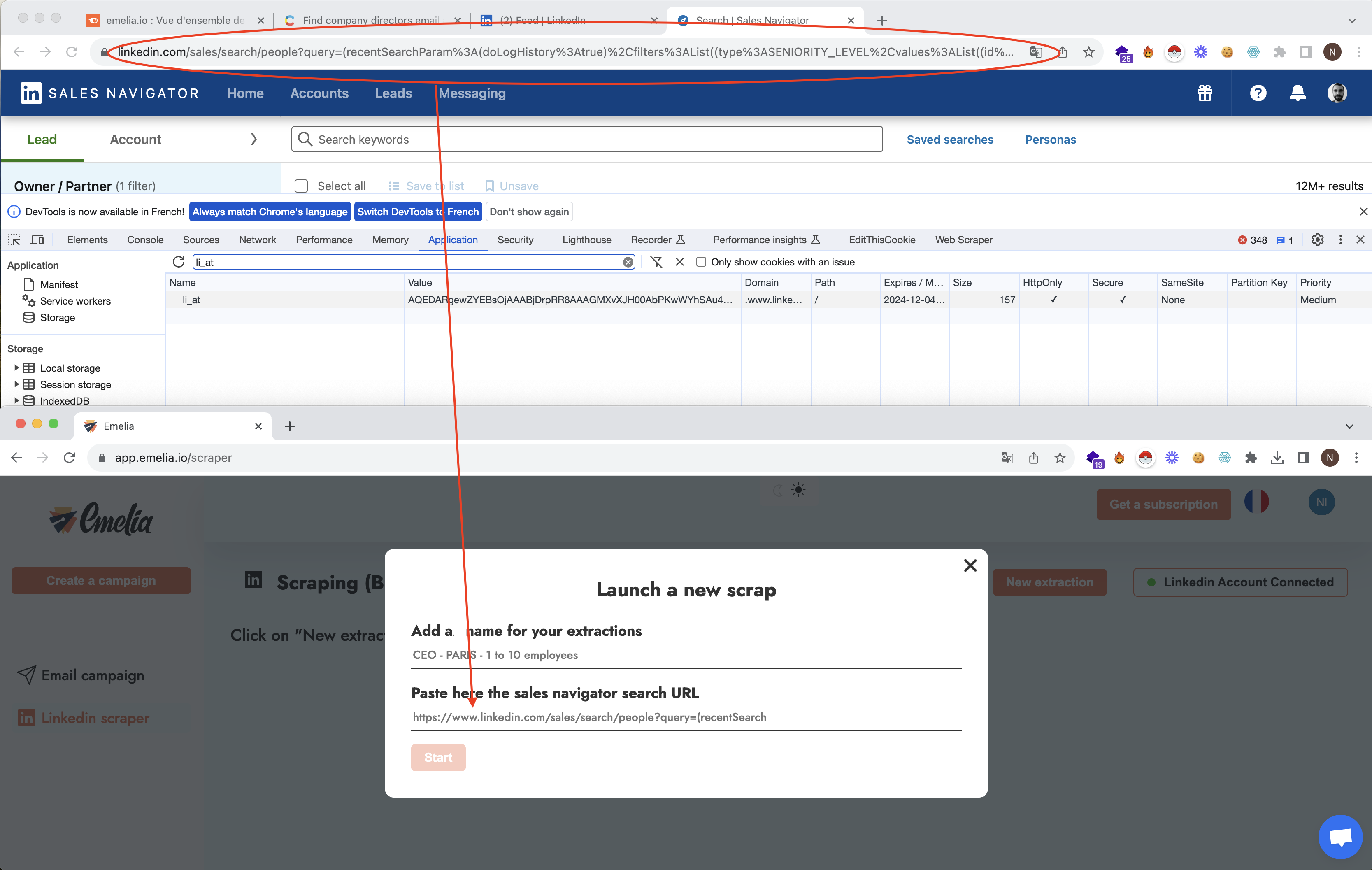Expand Session storage tree node
The image size is (1372, 870).
click(16, 384)
